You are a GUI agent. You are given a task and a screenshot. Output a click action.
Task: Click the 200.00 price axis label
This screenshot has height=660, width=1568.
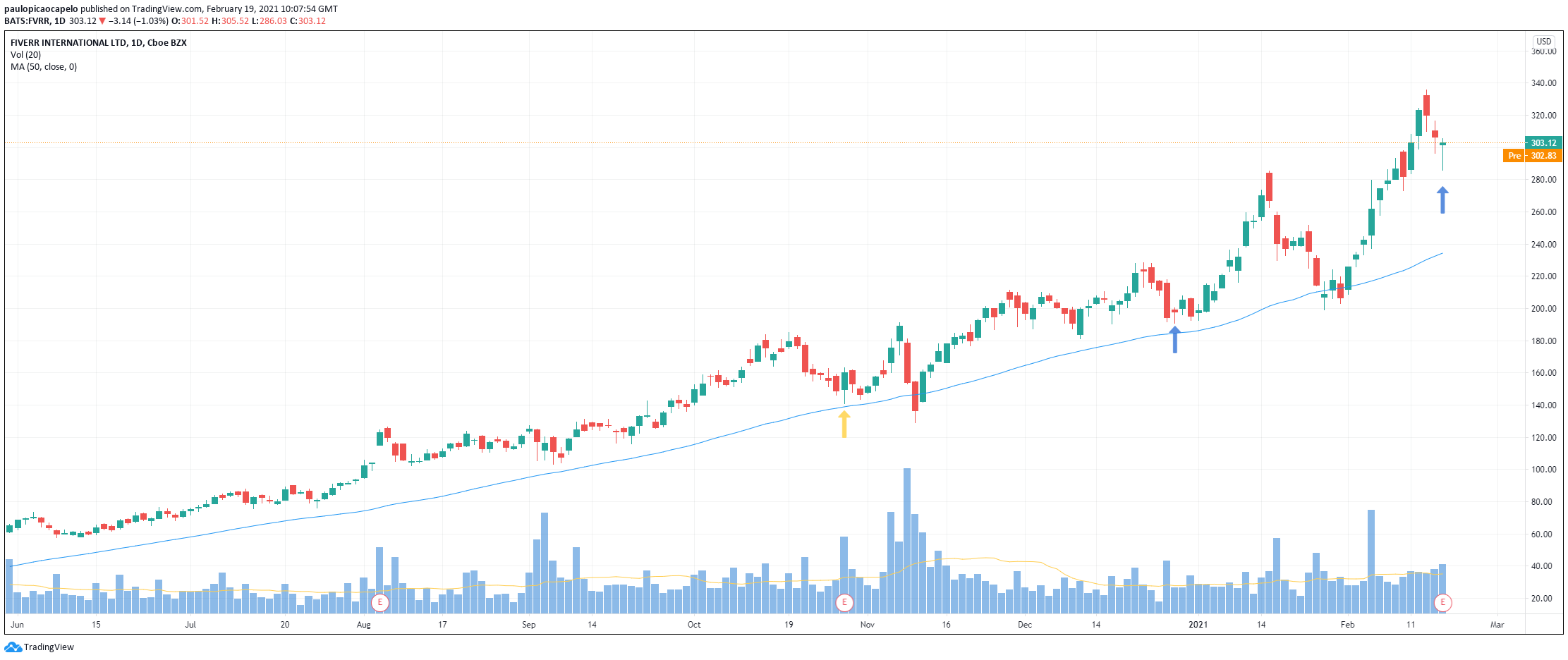click(1543, 309)
